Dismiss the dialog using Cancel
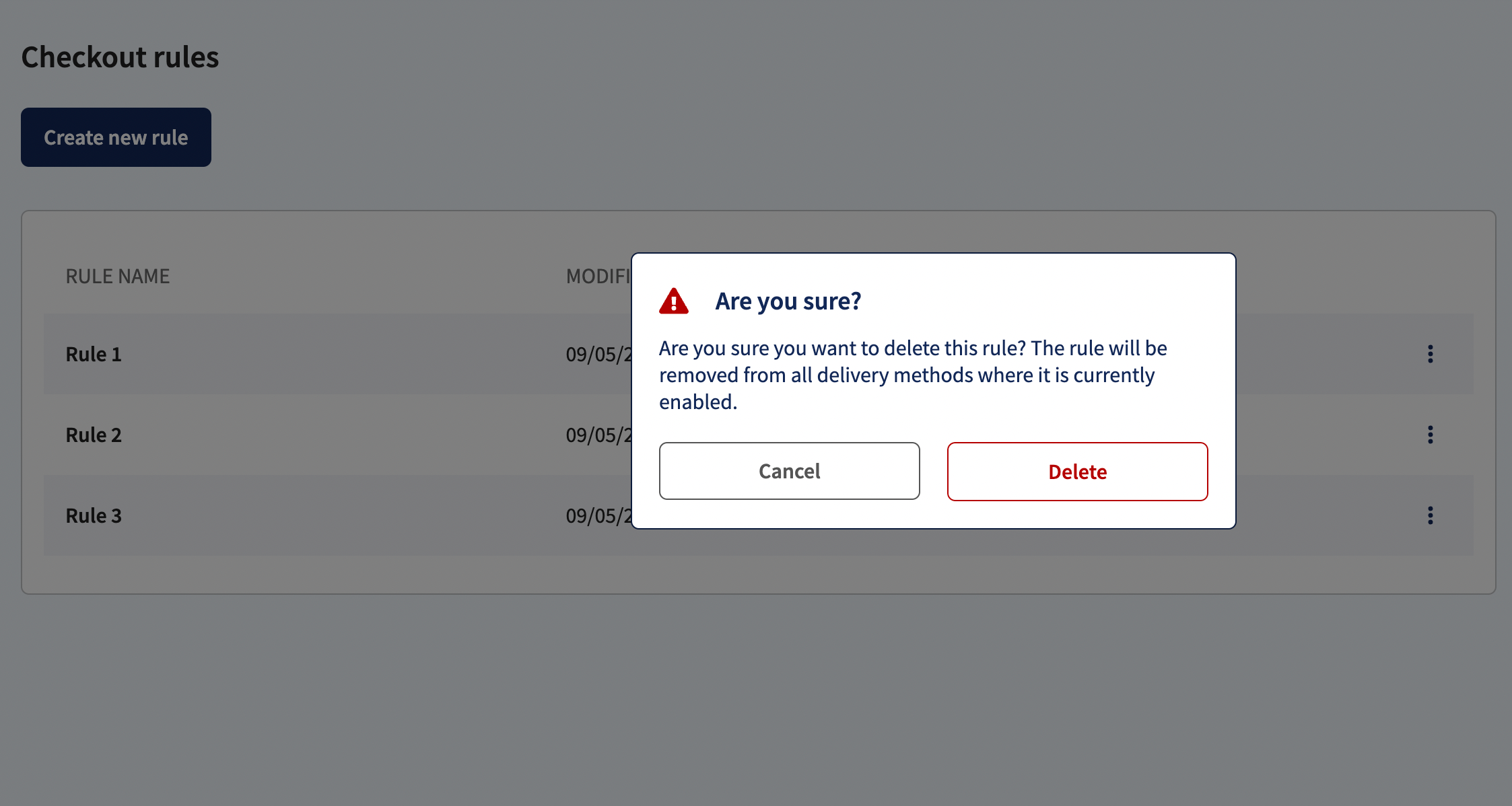 [789, 471]
